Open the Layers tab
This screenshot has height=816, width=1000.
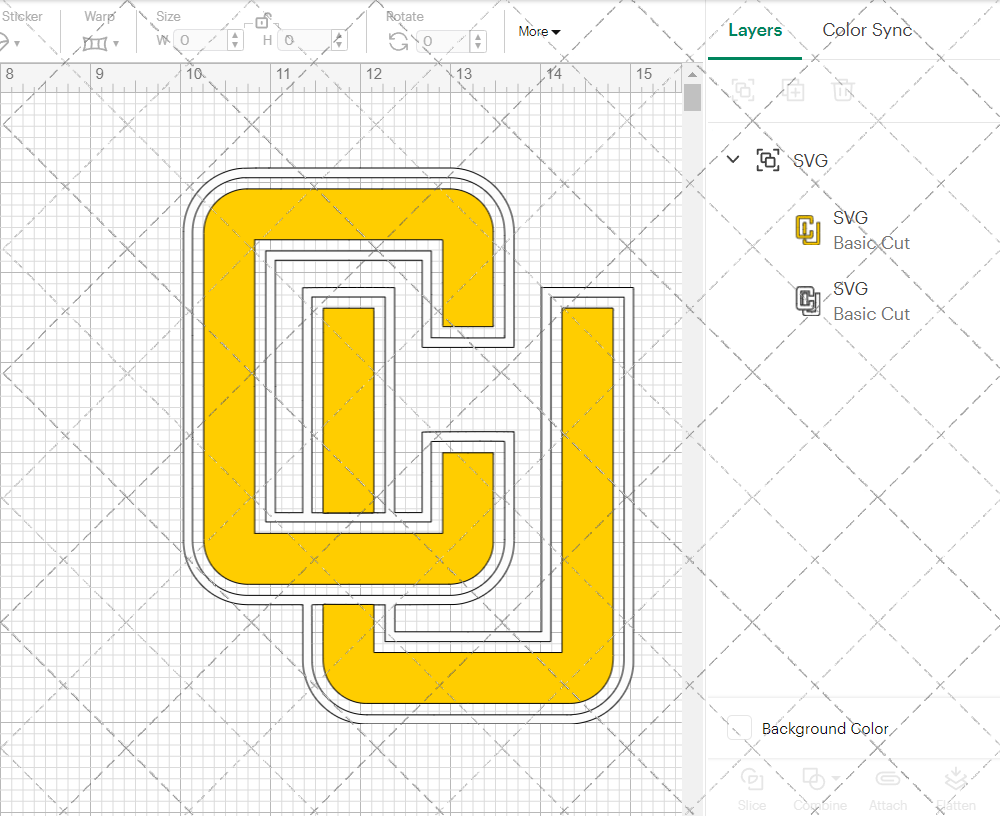(755, 30)
